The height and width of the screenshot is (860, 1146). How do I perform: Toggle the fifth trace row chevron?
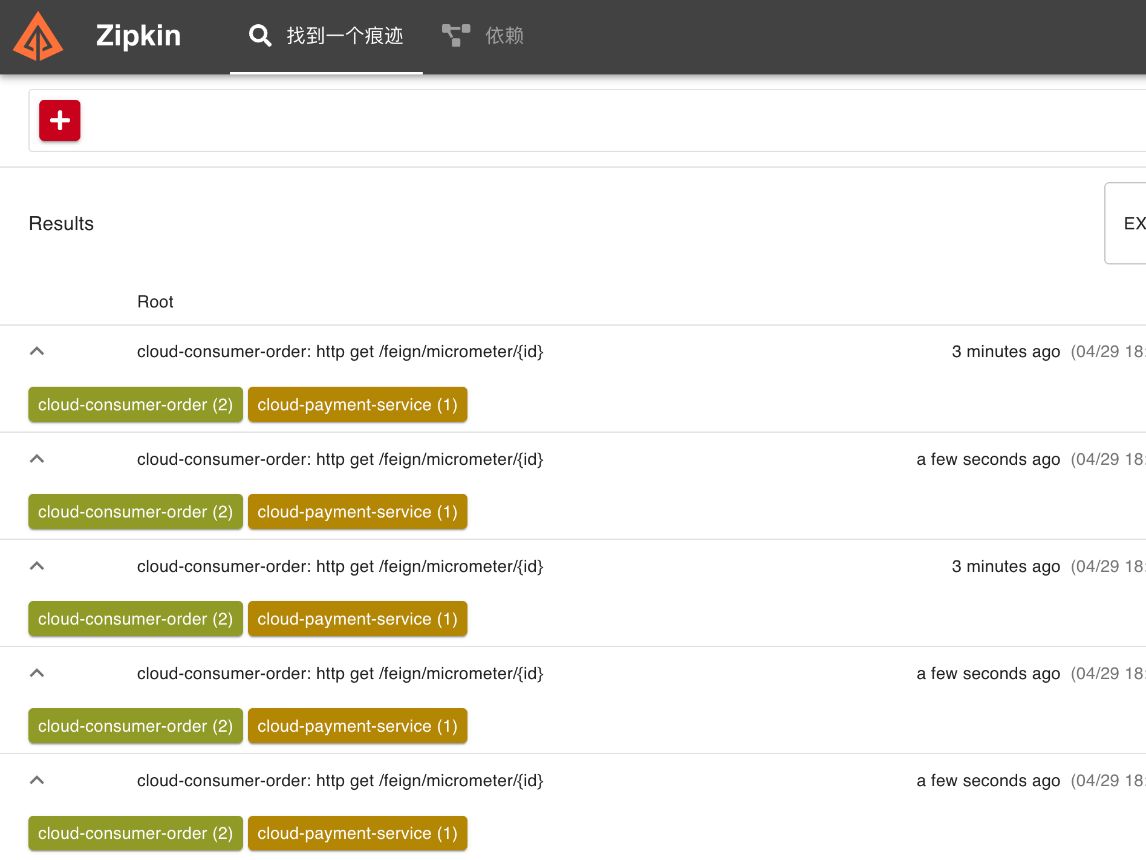tap(37, 780)
